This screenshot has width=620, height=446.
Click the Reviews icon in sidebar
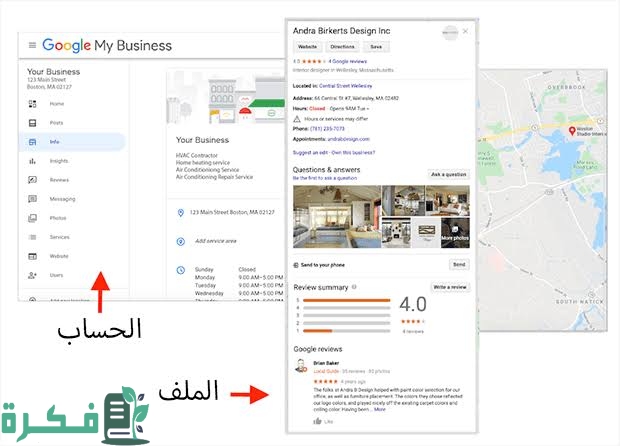pos(33,180)
